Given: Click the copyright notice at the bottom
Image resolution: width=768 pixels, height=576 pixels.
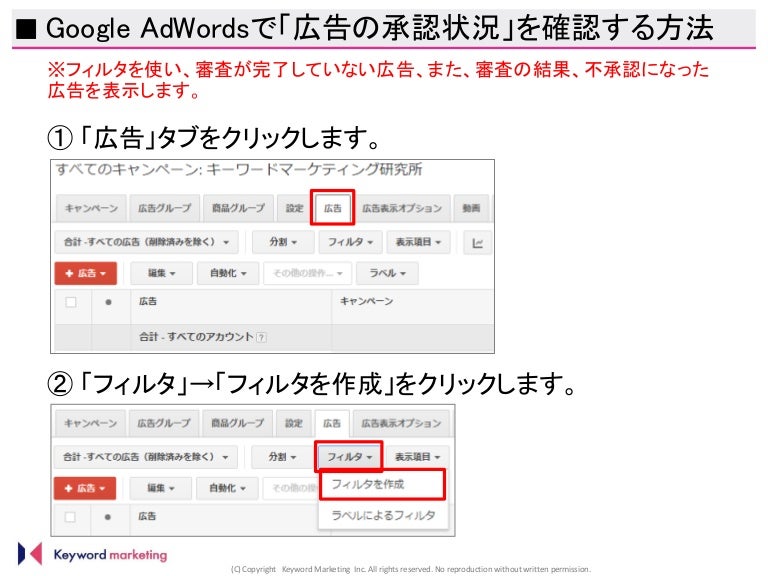Looking at the screenshot, I should point(411,569).
